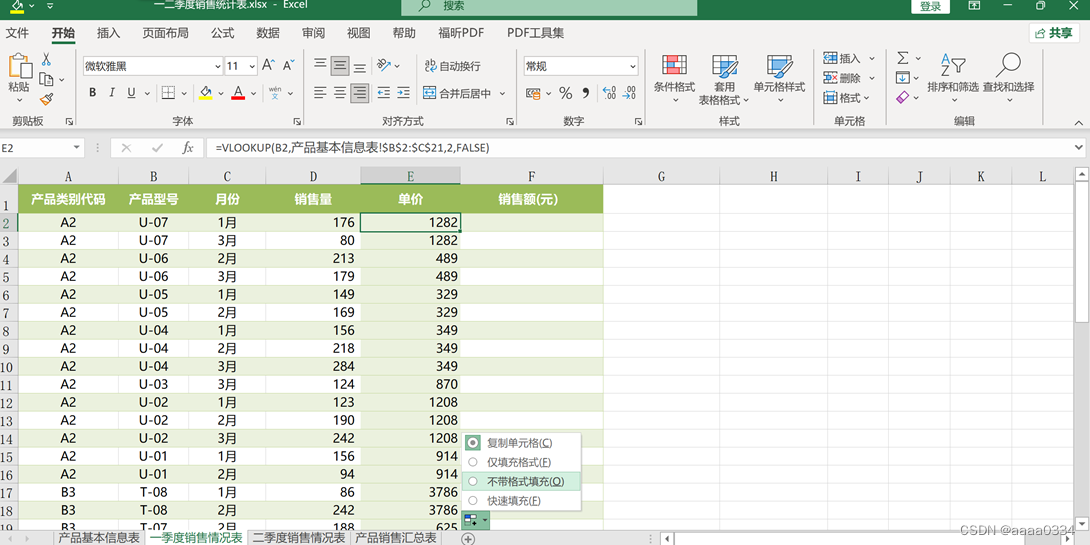Switch to the 公式 ribbon tab

point(223,33)
